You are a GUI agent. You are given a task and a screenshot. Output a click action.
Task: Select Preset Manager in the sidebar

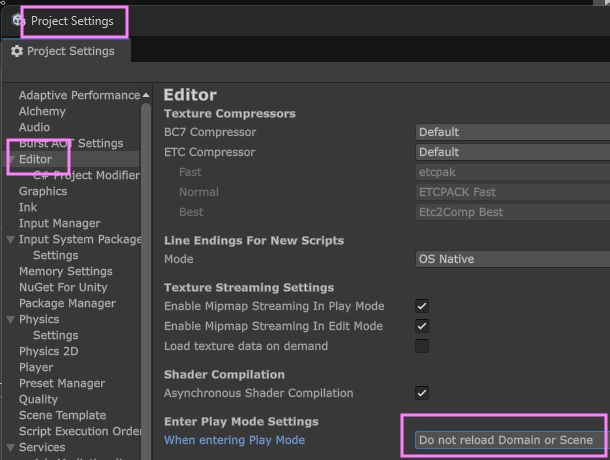click(62, 383)
